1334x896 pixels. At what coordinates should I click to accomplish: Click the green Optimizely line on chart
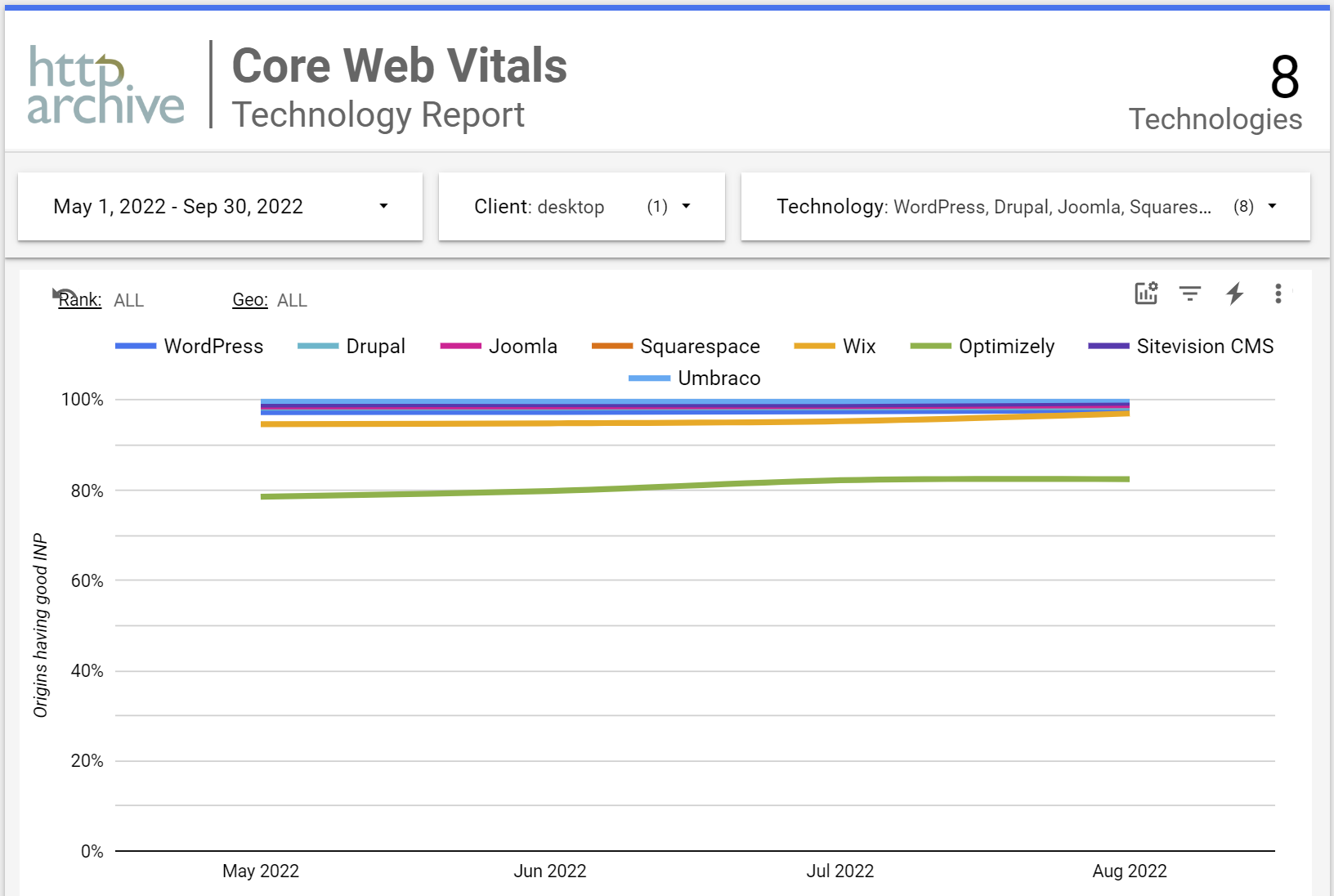click(695, 486)
